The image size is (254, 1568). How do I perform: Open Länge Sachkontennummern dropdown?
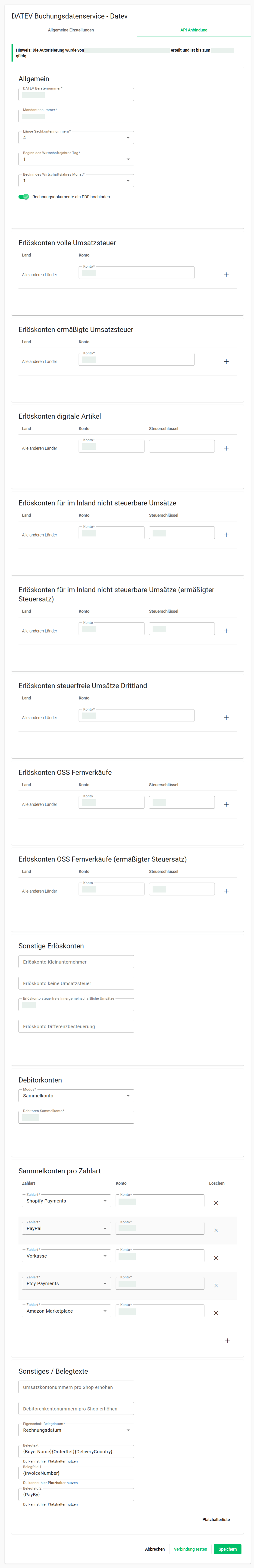(76, 138)
